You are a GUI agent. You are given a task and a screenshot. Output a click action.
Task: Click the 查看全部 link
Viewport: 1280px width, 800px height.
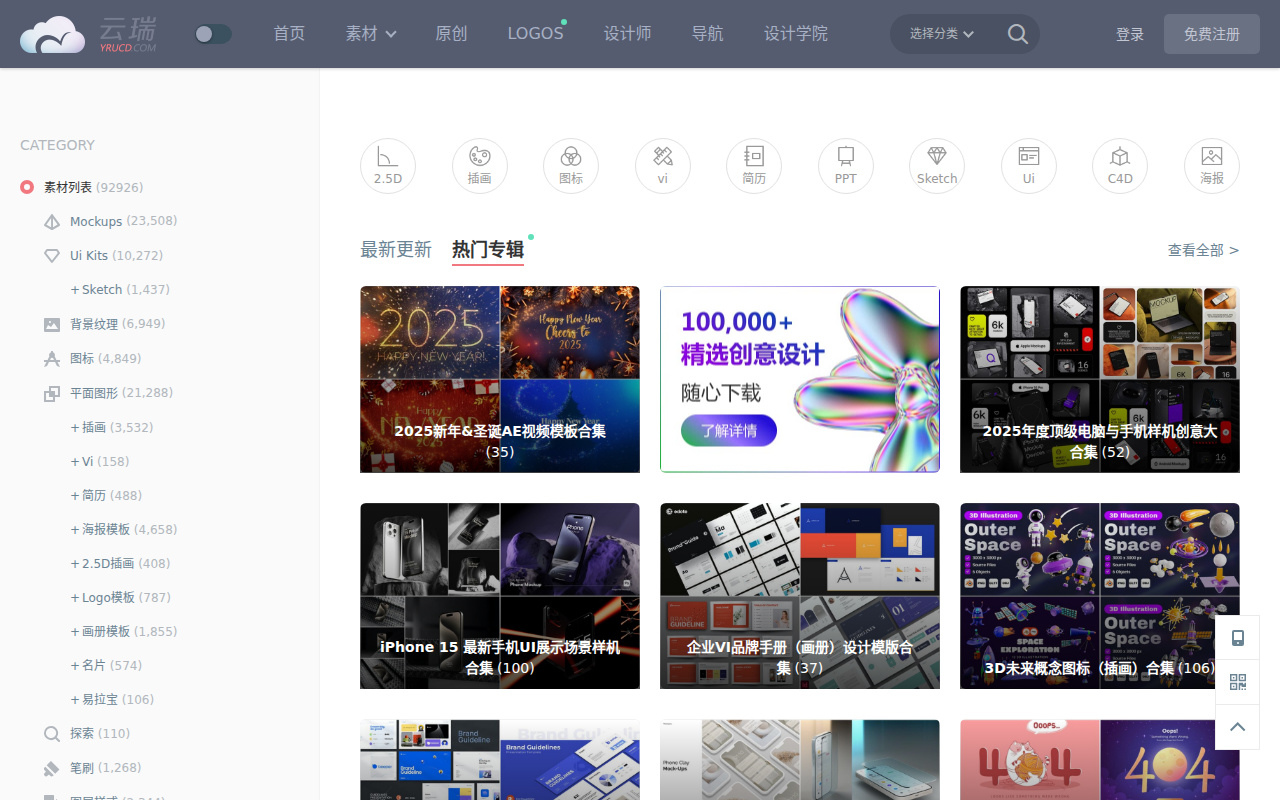pyautogui.click(x=1204, y=250)
